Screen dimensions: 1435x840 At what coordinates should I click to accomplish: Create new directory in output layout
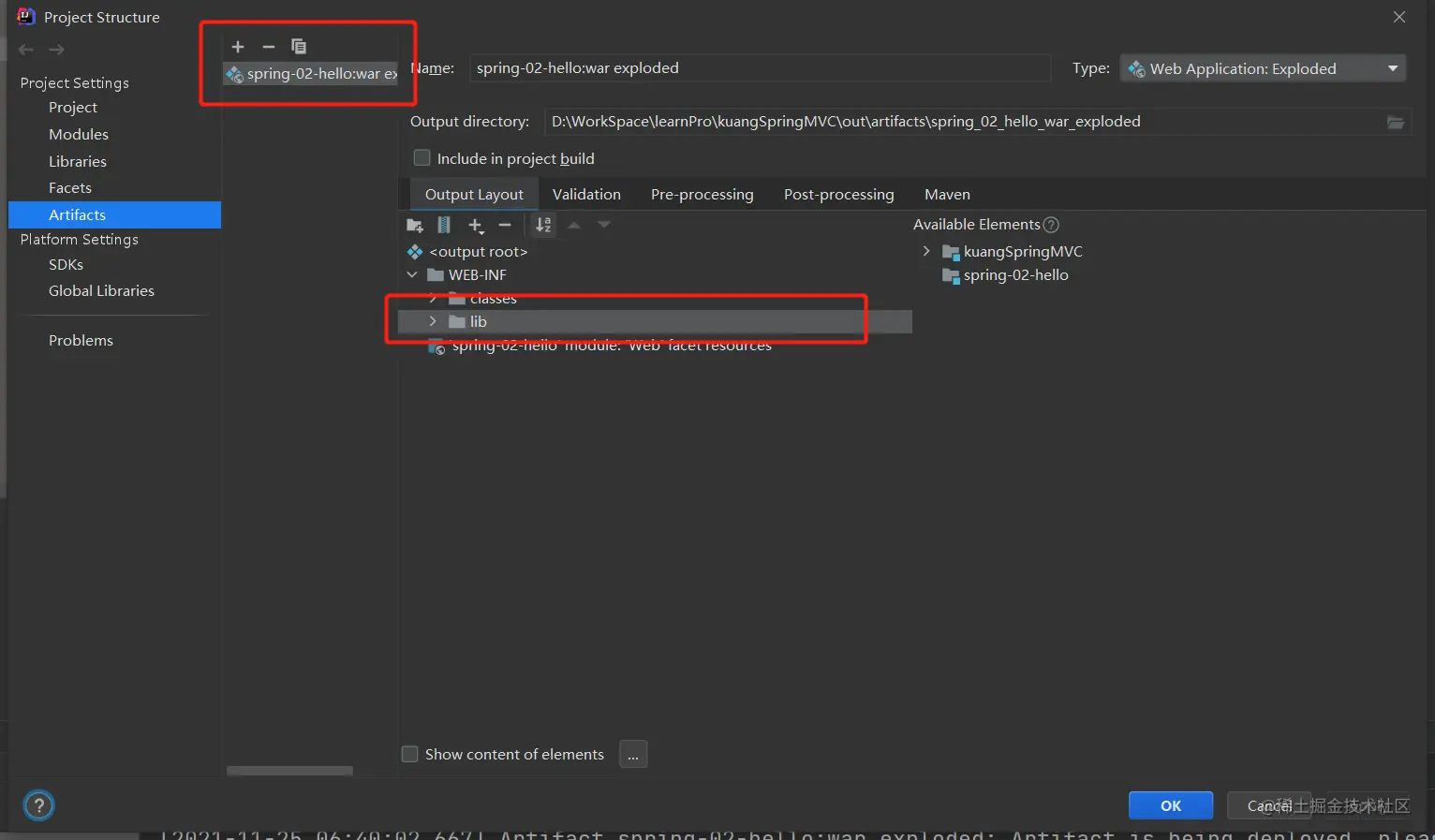415,226
